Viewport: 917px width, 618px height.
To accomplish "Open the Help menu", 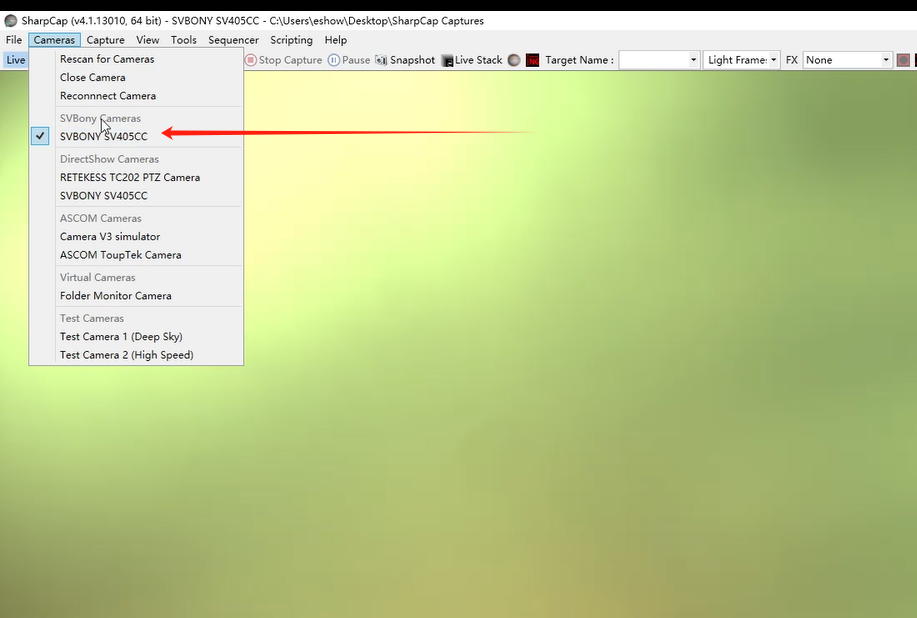I will pyautogui.click(x=336, y=40).
